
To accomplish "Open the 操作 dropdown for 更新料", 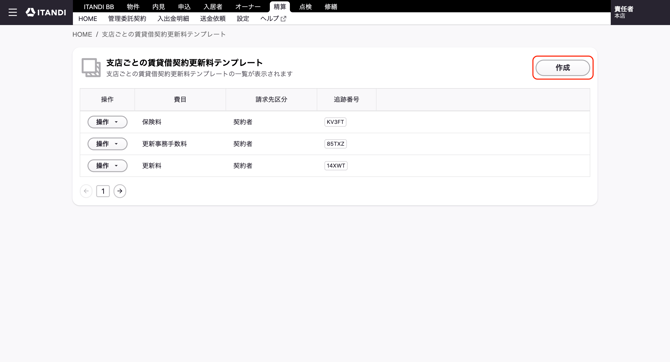I will point(107,165).
